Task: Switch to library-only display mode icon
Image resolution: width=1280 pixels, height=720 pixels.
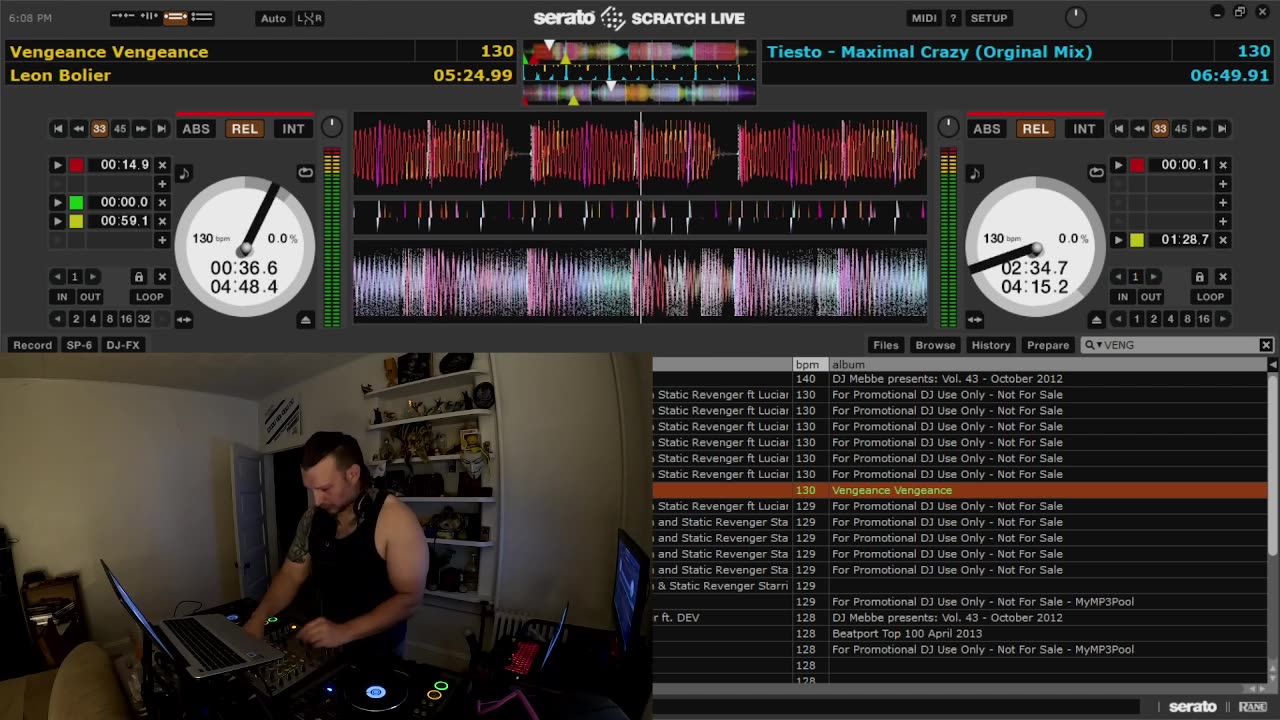Action: tap(202, 17)
